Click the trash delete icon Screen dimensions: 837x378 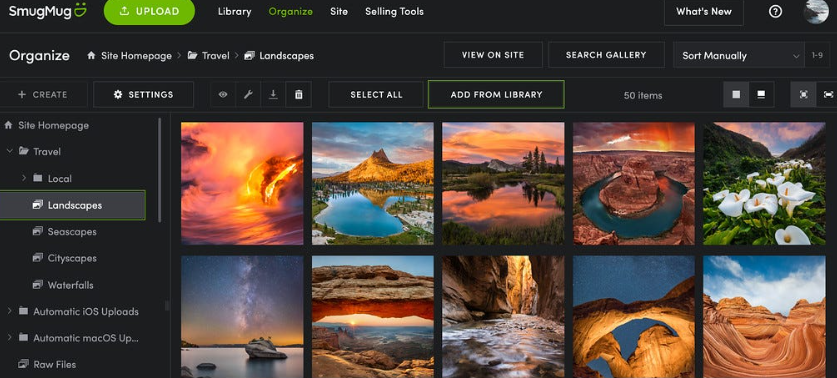298,94
